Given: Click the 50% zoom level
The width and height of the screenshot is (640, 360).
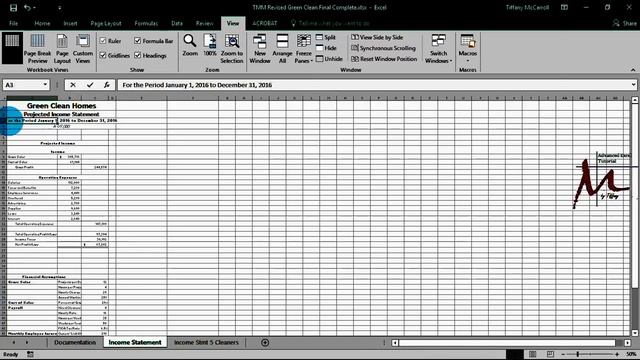Looking at the screenshot, I should pos(631,354).
